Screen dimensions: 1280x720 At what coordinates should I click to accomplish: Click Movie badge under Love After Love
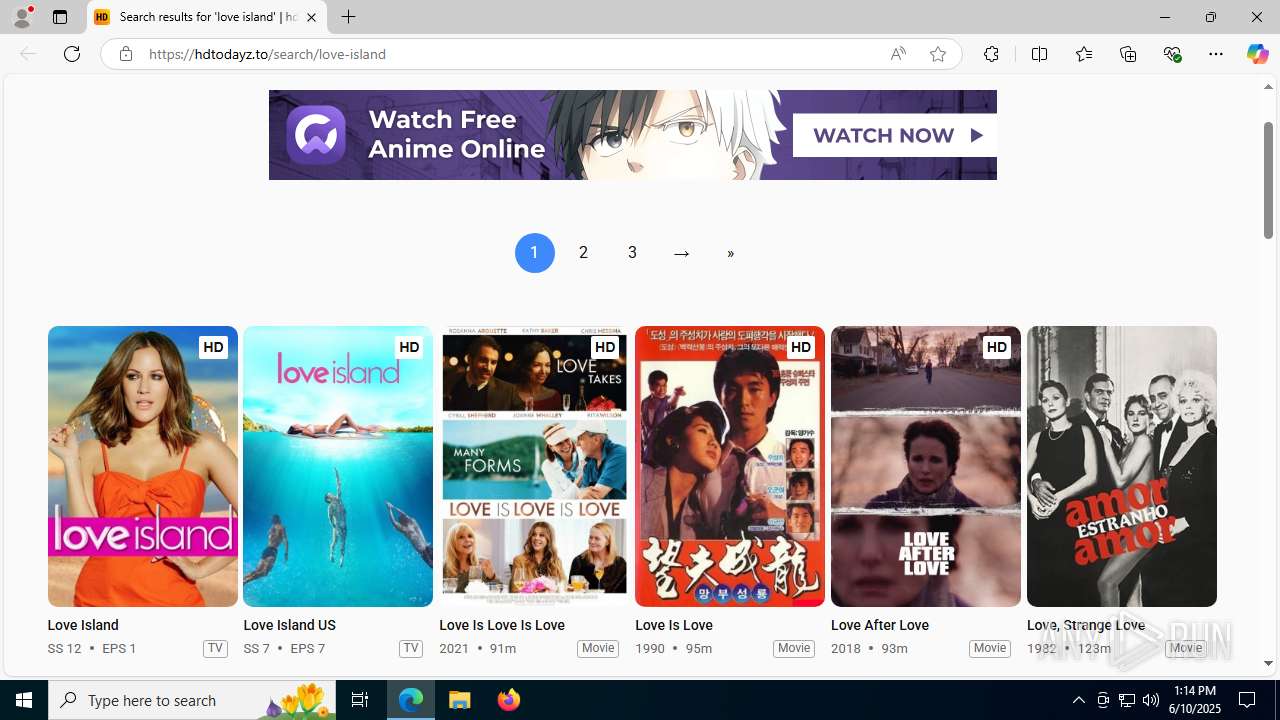990,648
